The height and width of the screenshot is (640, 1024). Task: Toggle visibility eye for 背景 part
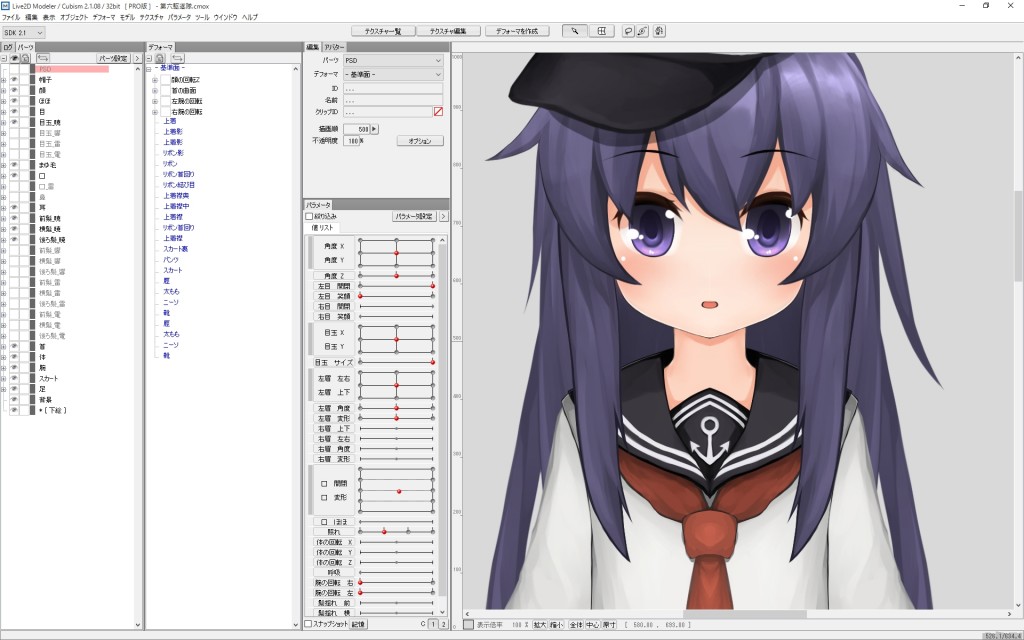coord(14,400)
